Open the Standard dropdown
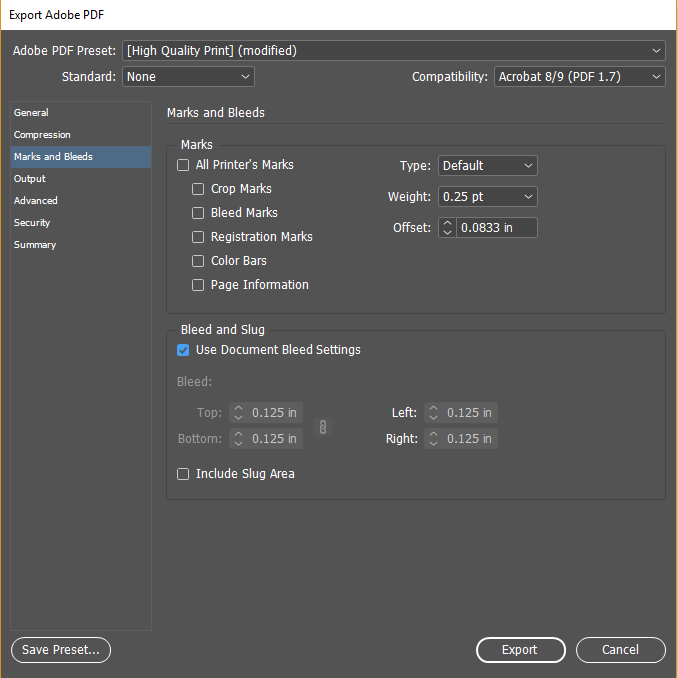 (x=188, y=77)
